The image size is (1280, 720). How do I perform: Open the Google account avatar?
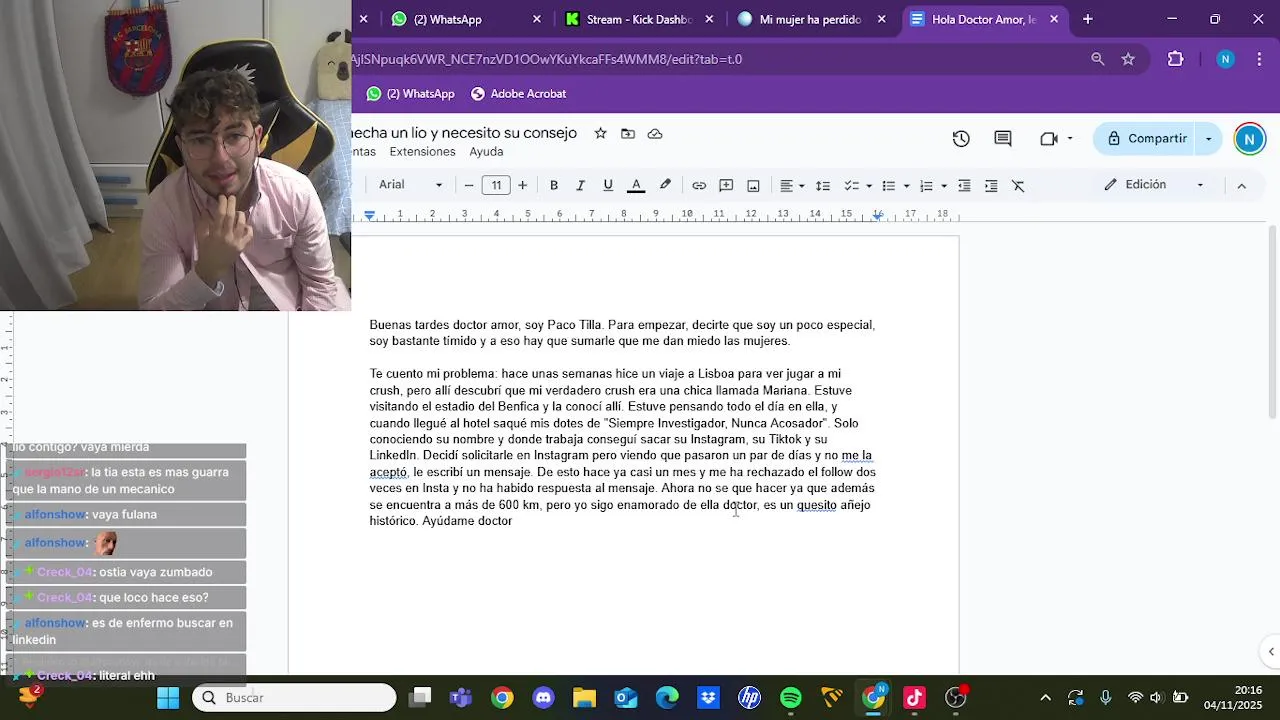click(x=1249, y=139)
